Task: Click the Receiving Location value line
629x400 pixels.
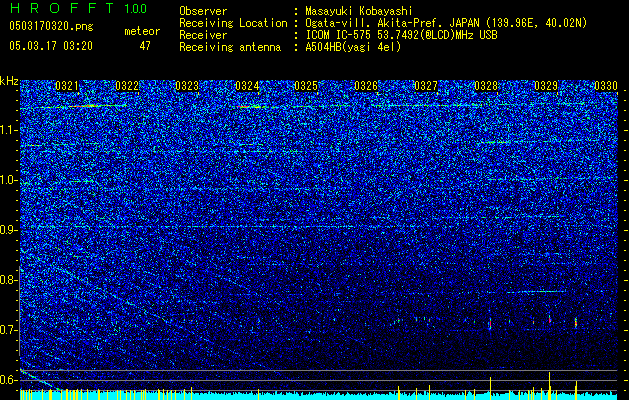Action: pos(446,23)
